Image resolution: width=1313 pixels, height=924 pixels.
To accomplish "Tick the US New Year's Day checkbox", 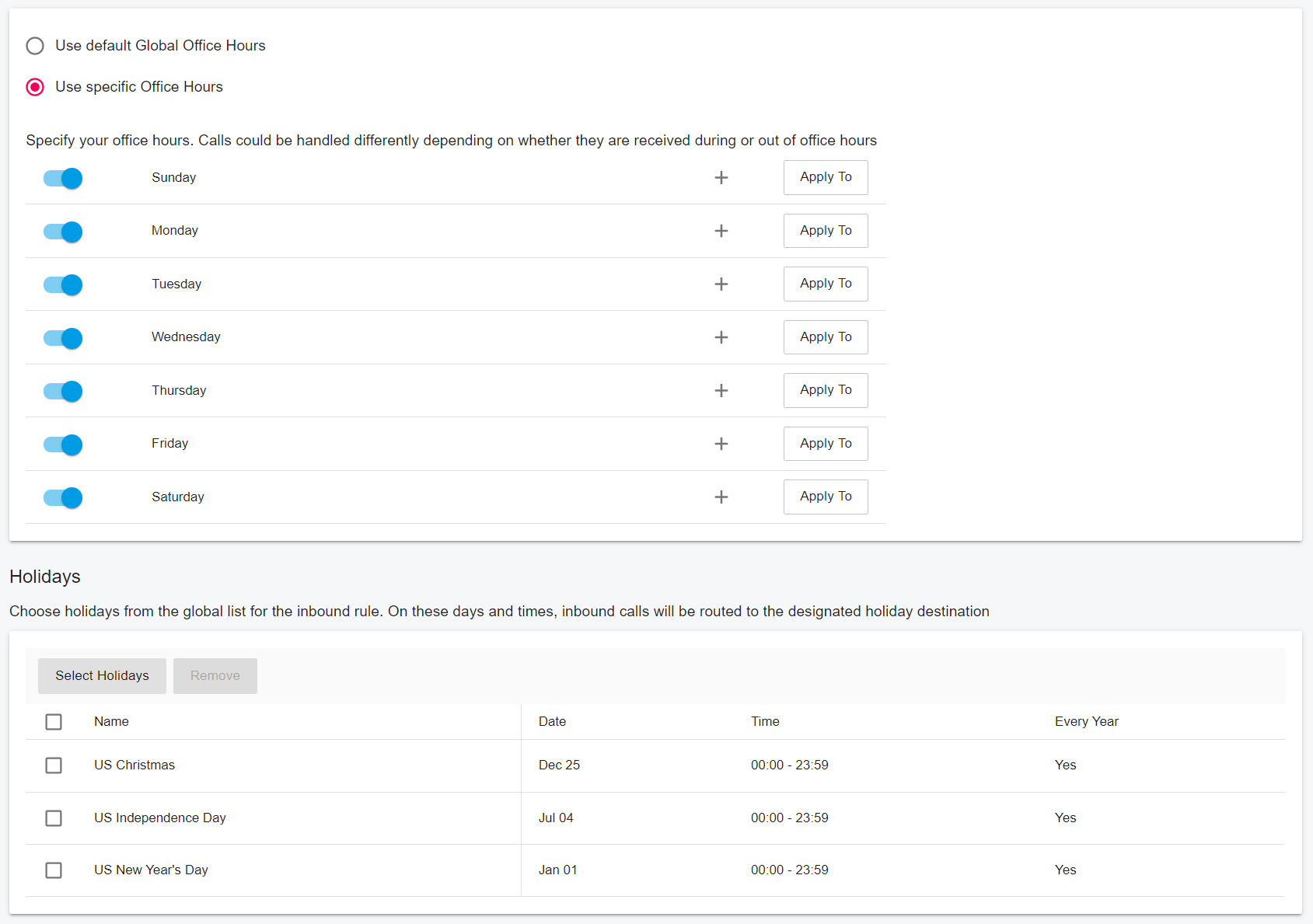I will click(x=54, y=870).
